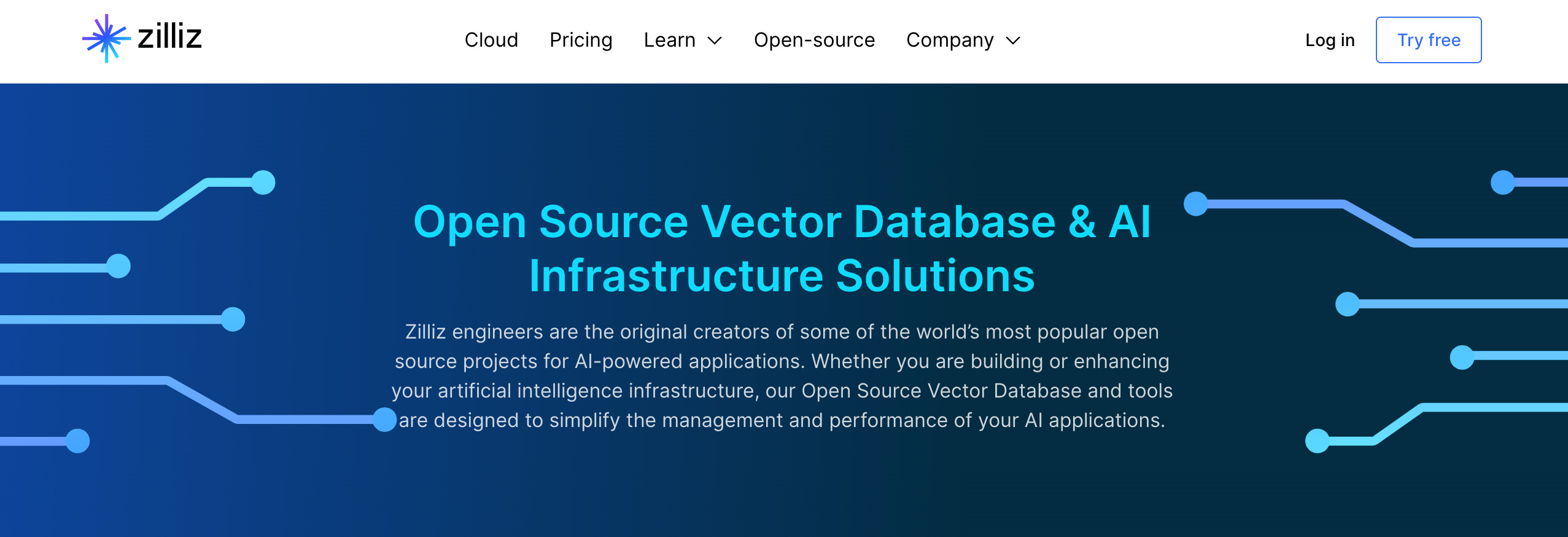Viewport: 1568px width, 537px height.
Task: Click paragraph line starting 'are designed to simplify'
Action: [782, 420]
